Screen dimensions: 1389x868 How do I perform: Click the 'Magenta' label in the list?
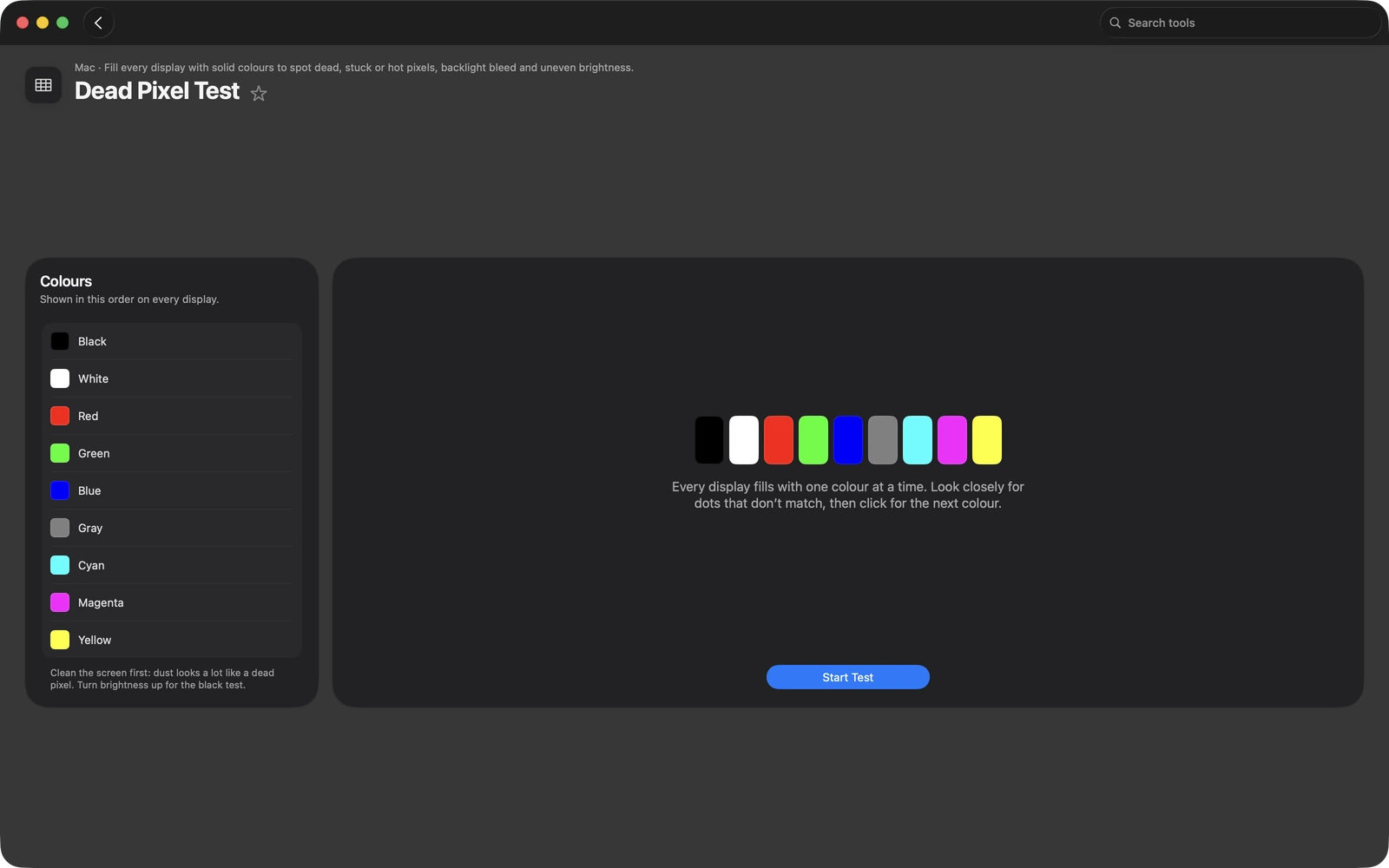(101, 602)
